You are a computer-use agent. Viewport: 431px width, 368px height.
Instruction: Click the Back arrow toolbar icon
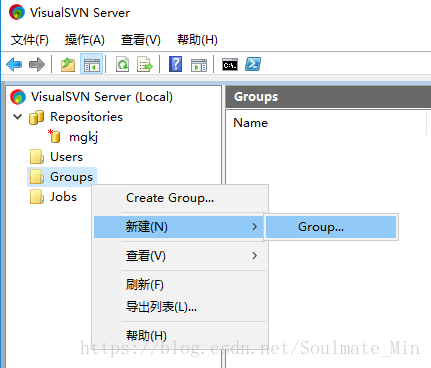tap(14, 64)
